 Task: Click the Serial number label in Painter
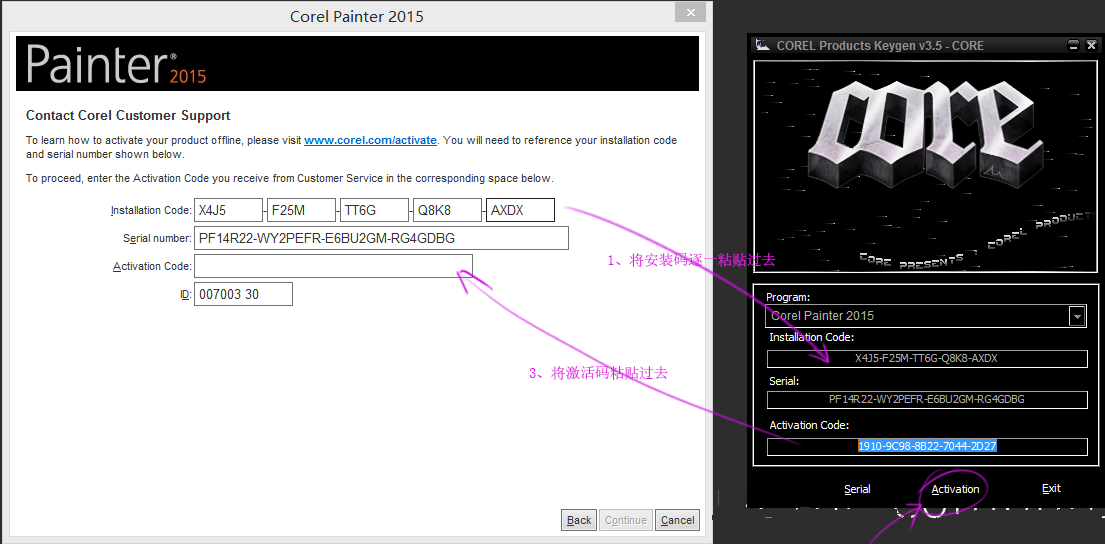point(157,239)
